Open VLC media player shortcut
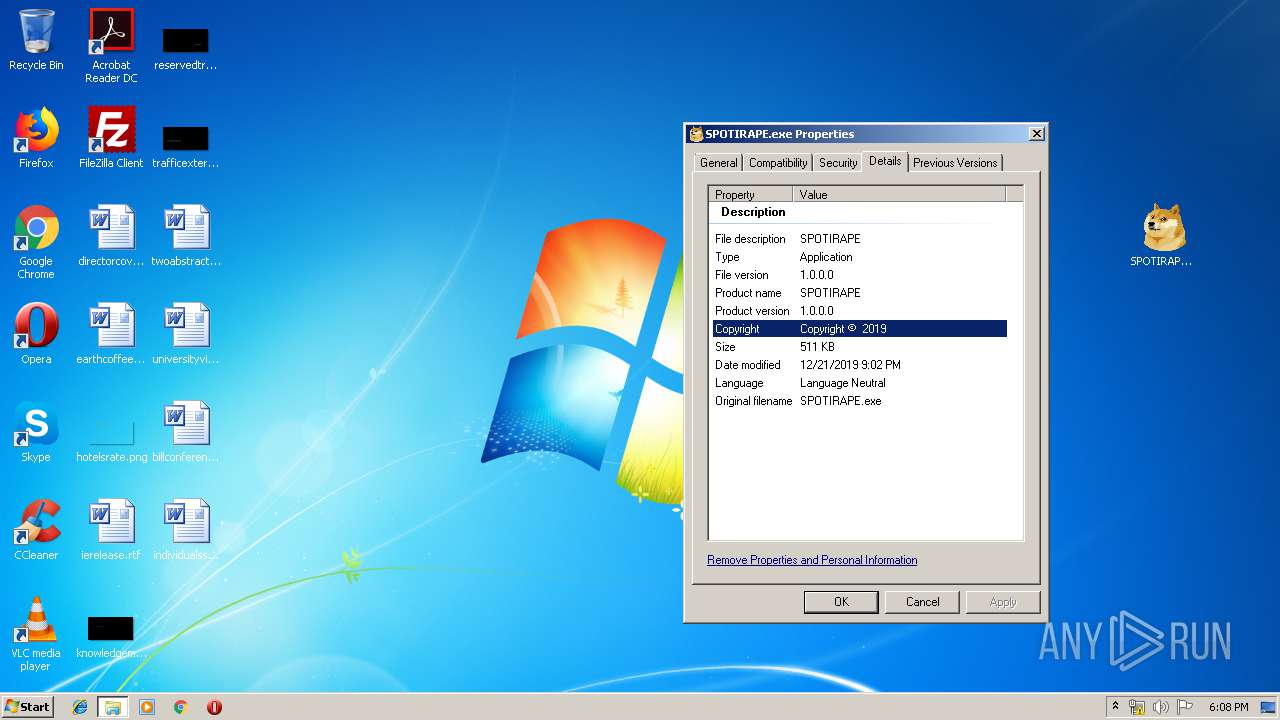1280x720 pixels. [36, 634]
